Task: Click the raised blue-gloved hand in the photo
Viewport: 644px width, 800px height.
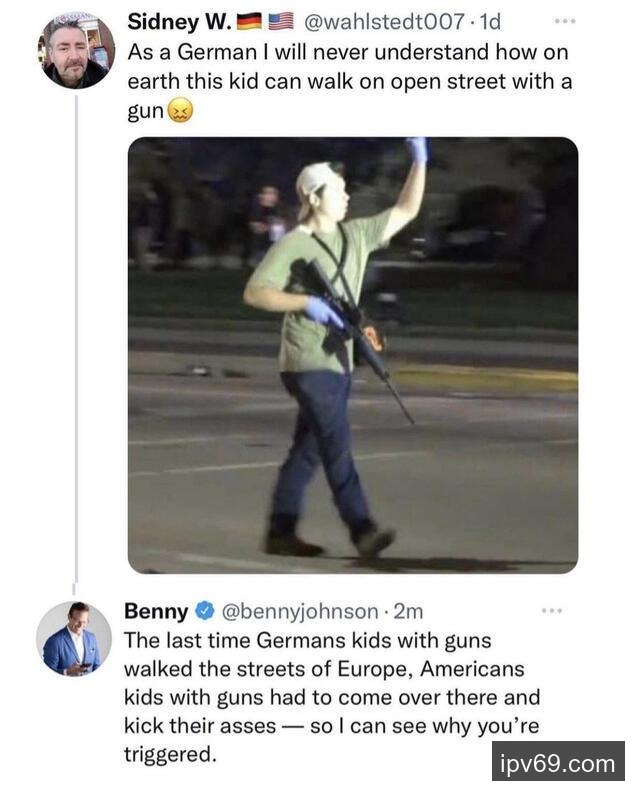Action: [417, 150]
